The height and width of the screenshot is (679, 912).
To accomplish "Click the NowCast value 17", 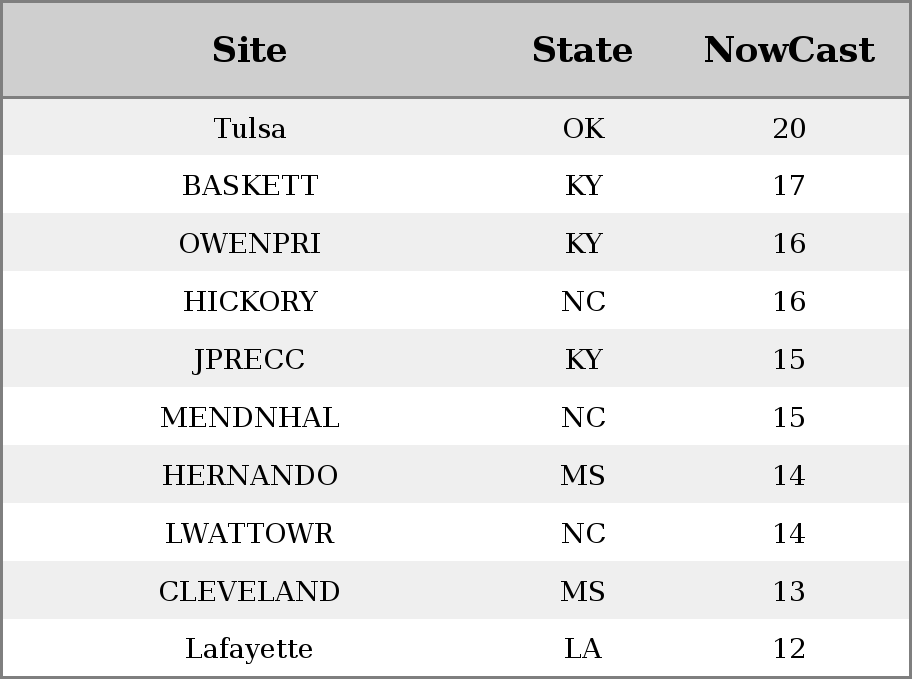I will [x=789, y=186].
